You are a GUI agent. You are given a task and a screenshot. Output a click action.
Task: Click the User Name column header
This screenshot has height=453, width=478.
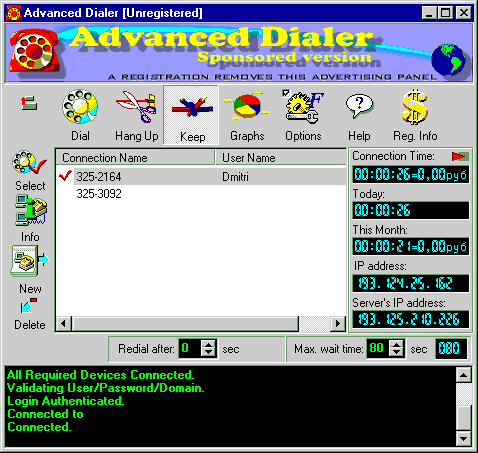281,158
